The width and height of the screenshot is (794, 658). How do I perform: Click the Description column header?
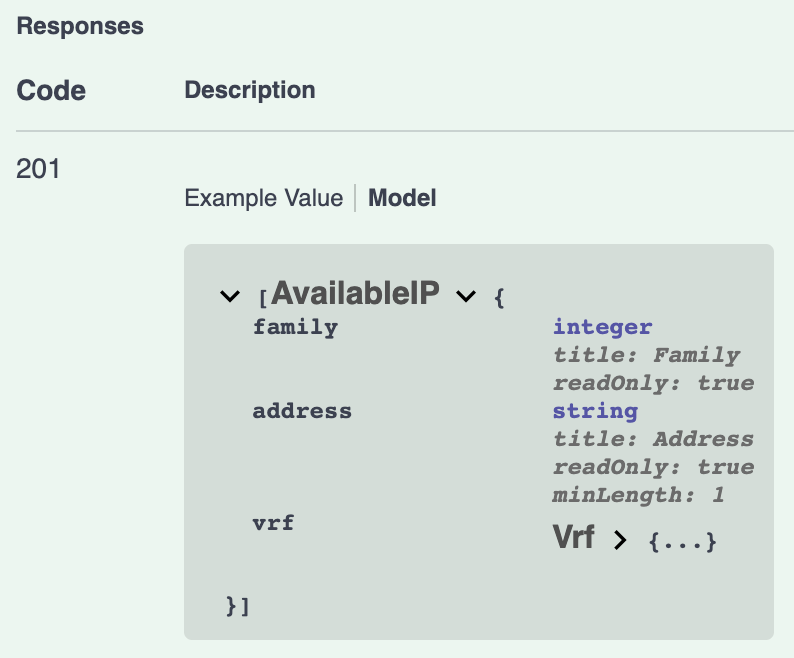[250, 90]
